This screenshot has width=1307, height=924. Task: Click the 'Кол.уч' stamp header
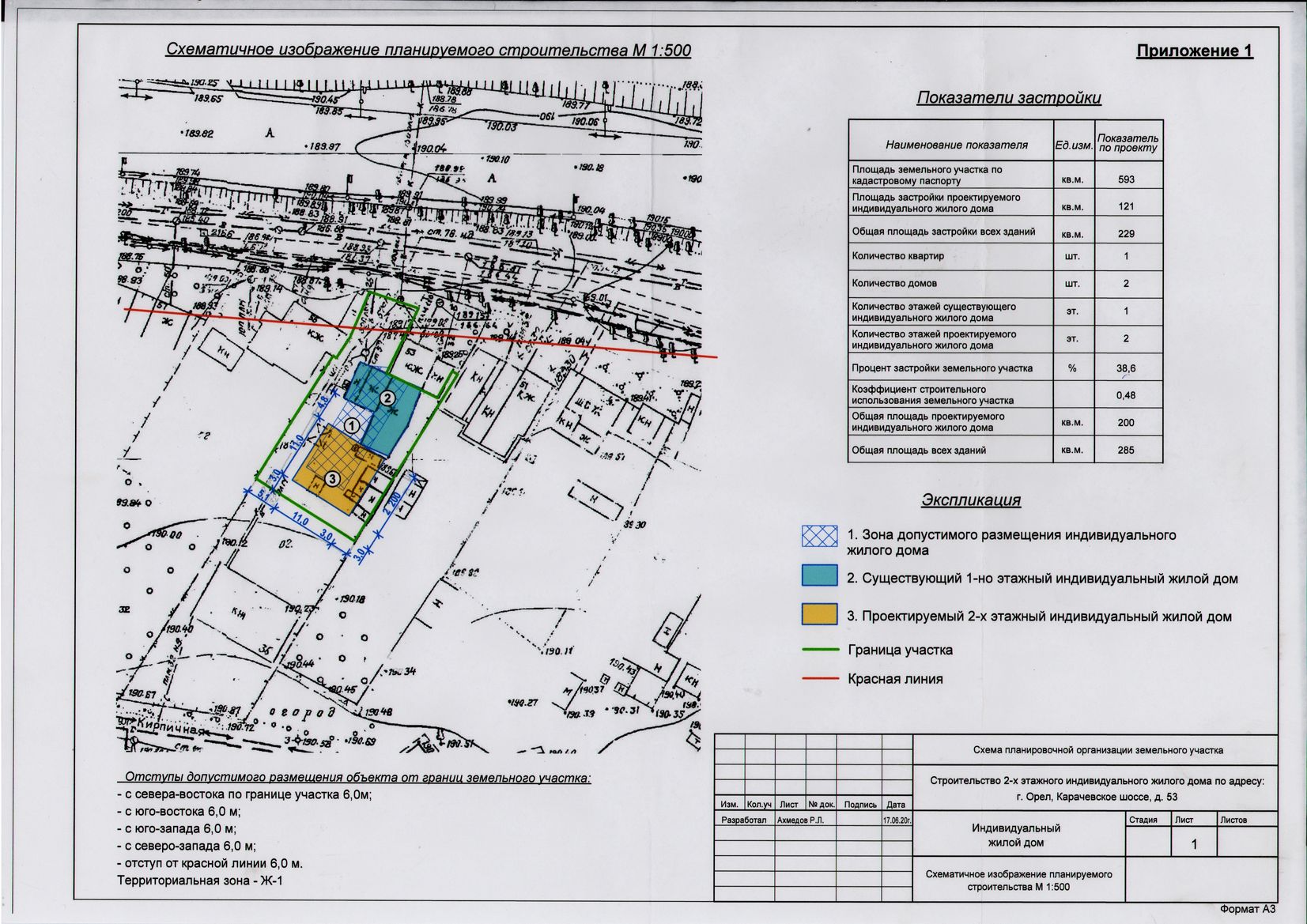(759, 805)
